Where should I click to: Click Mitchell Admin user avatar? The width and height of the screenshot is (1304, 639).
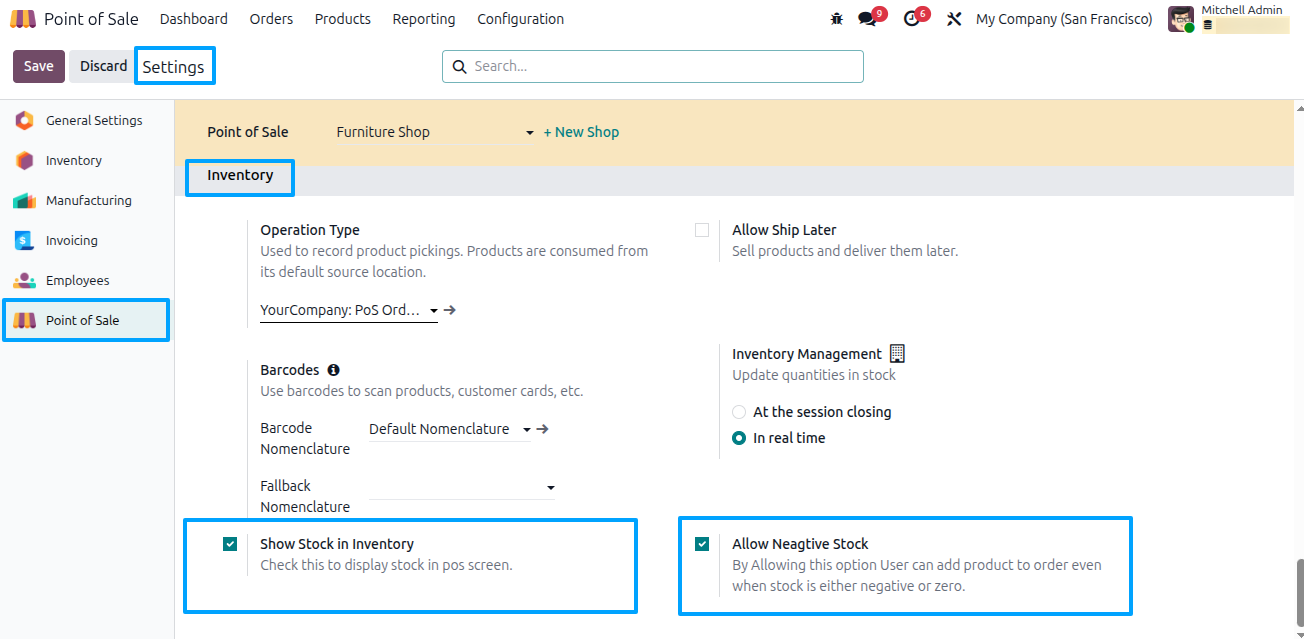pyautogui.click(x=1181, y=19)
